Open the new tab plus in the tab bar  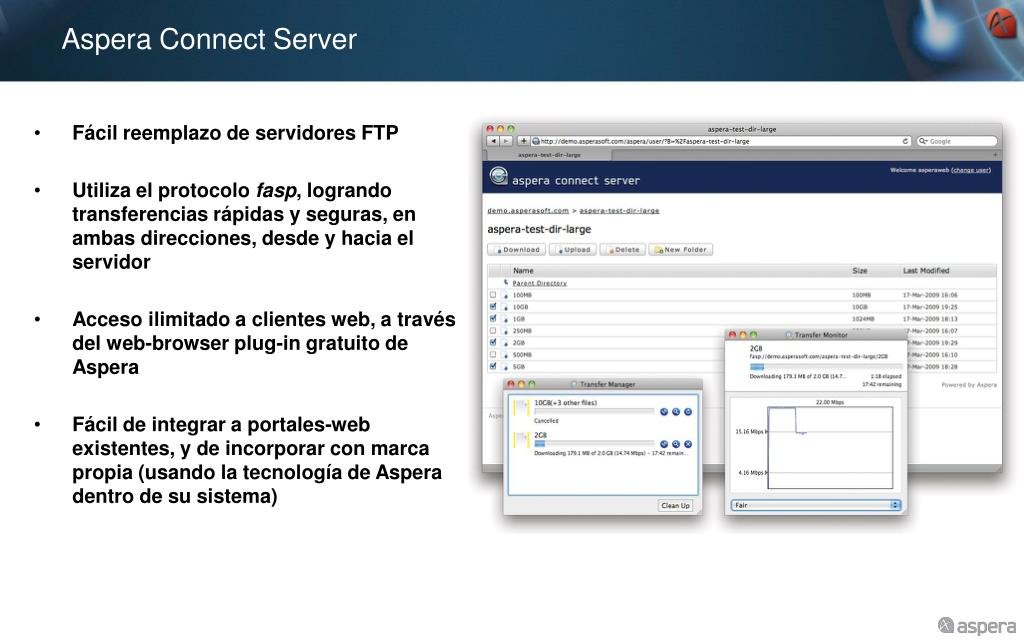[995, 155]
